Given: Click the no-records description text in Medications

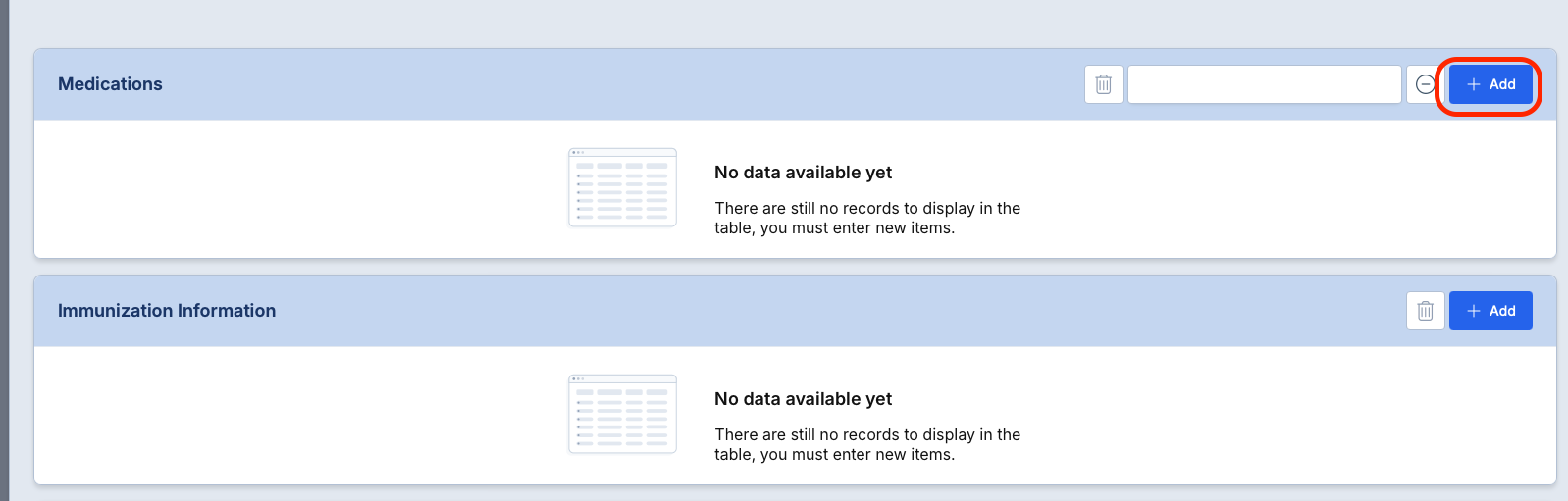Looking at the screenshot, I should tap(866, 218).
